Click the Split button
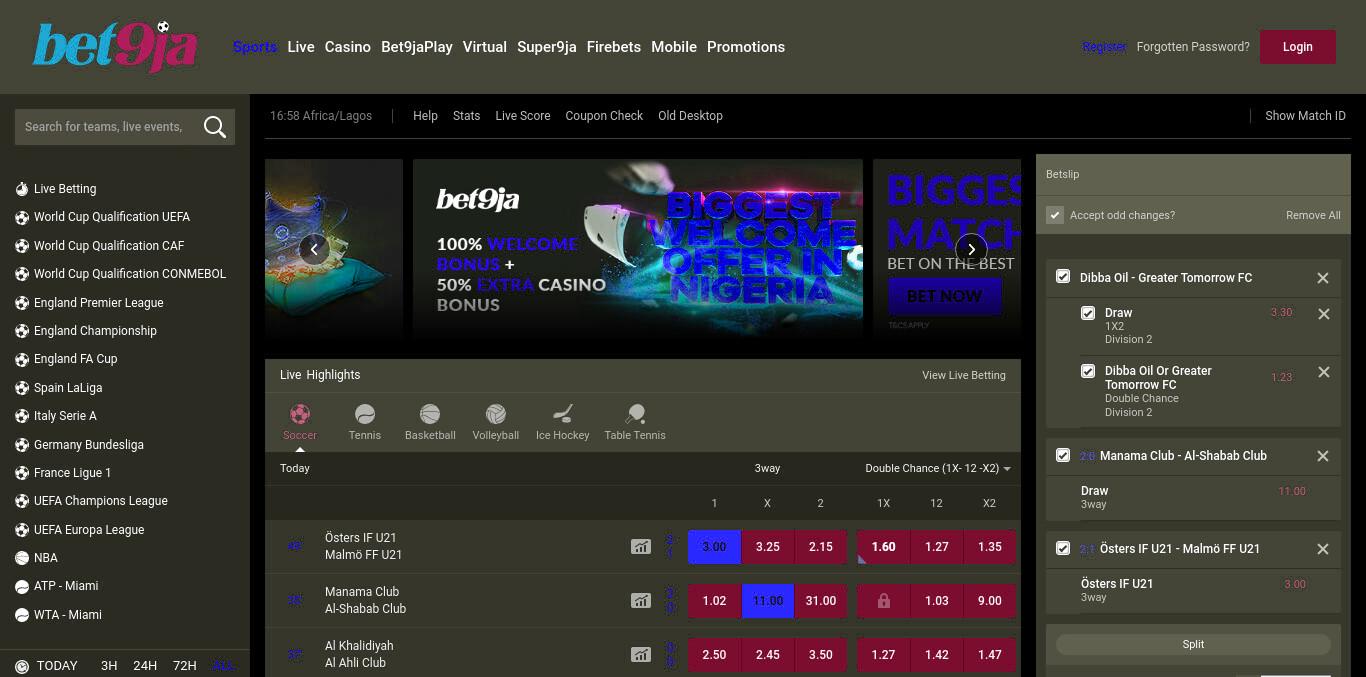Image resolution: width=1366 pixels, height=677 pixels. (1193, 645)
